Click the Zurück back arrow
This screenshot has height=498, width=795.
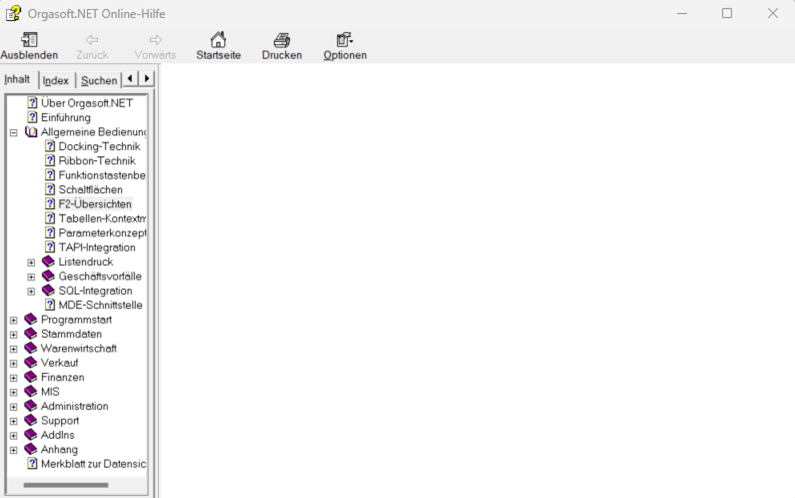[x=92, y=40]
